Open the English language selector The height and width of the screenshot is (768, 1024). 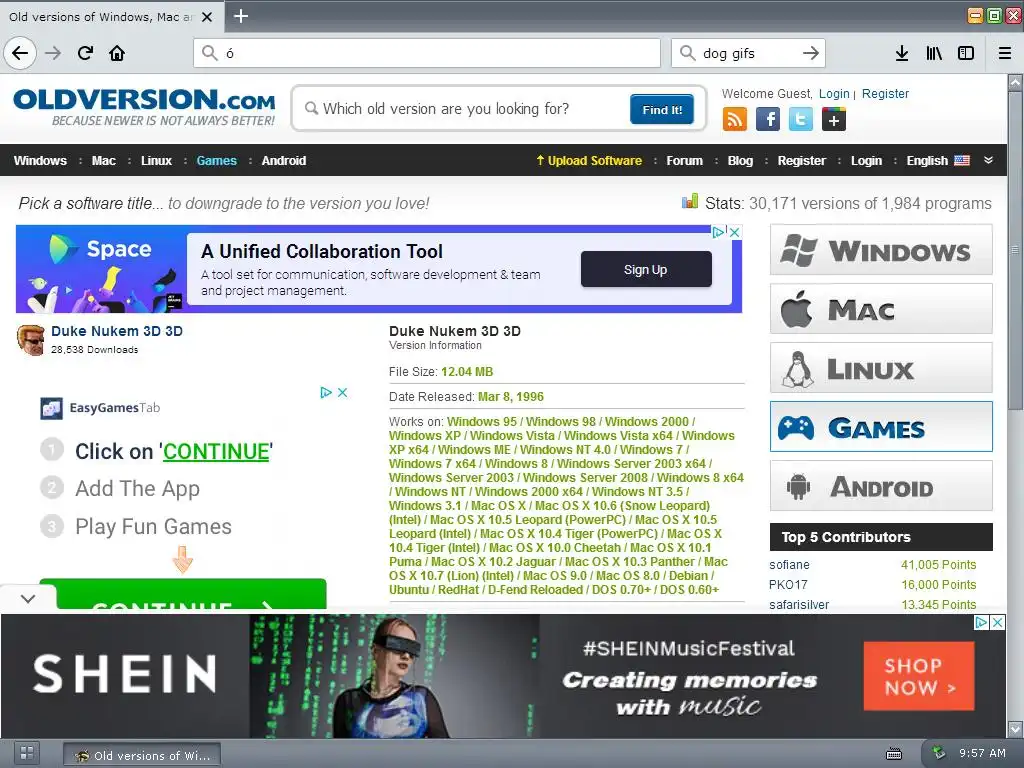pyautogui.click(x=938, y=161)
